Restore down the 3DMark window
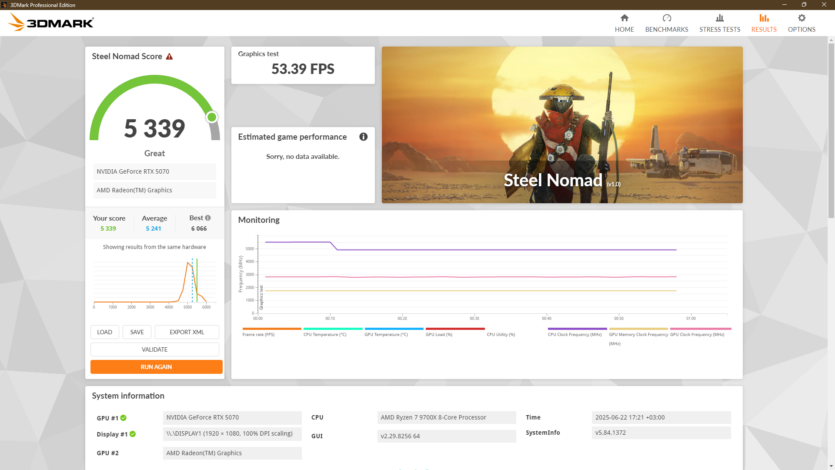Image resolution: width=835 pixels, height=470 pixels. pos(804,4)
